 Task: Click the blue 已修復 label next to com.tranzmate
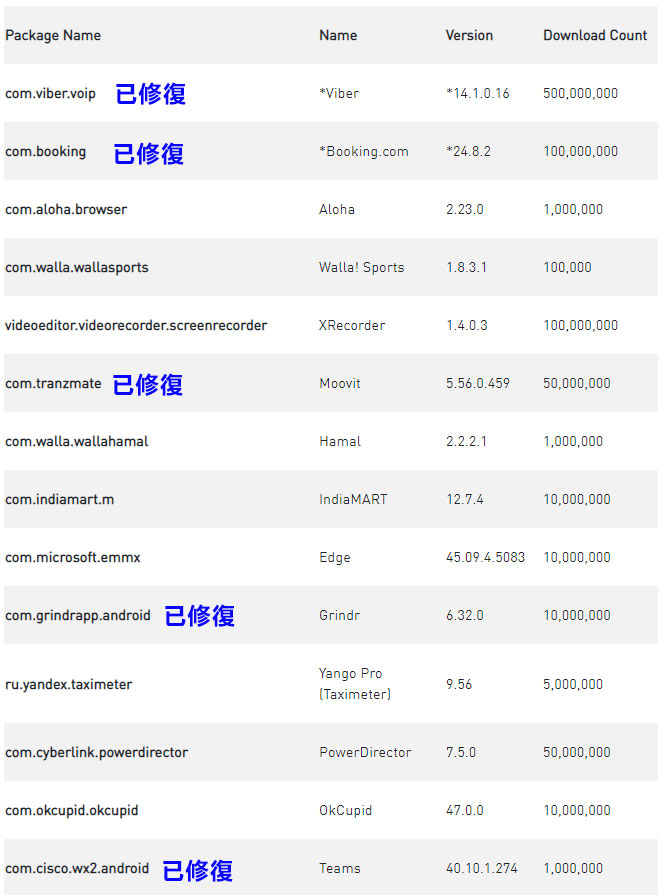pyautogui.click(x=148, y=384)
